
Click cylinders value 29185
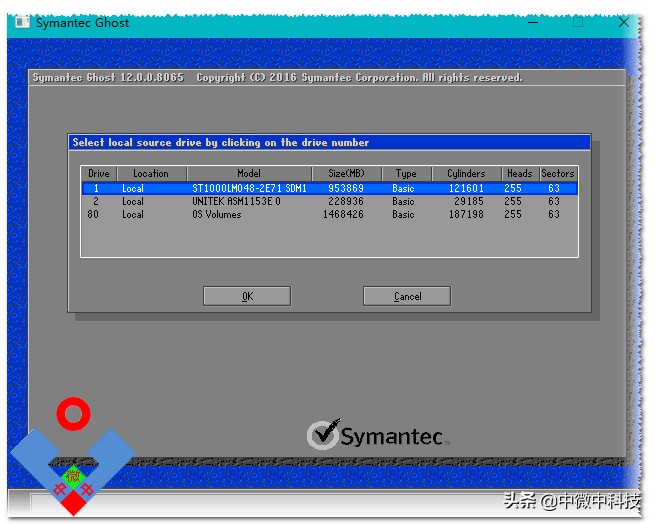click(x=469, y=201)
